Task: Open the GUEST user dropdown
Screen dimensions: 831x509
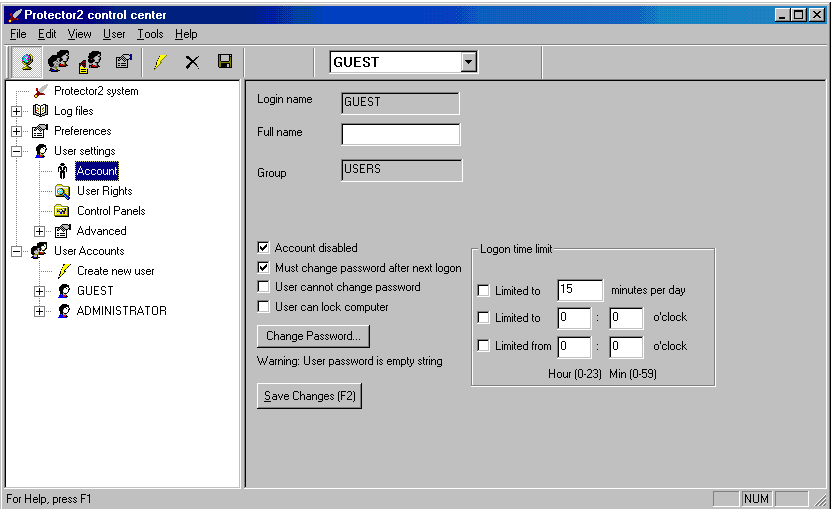Action: coord(468,62)
